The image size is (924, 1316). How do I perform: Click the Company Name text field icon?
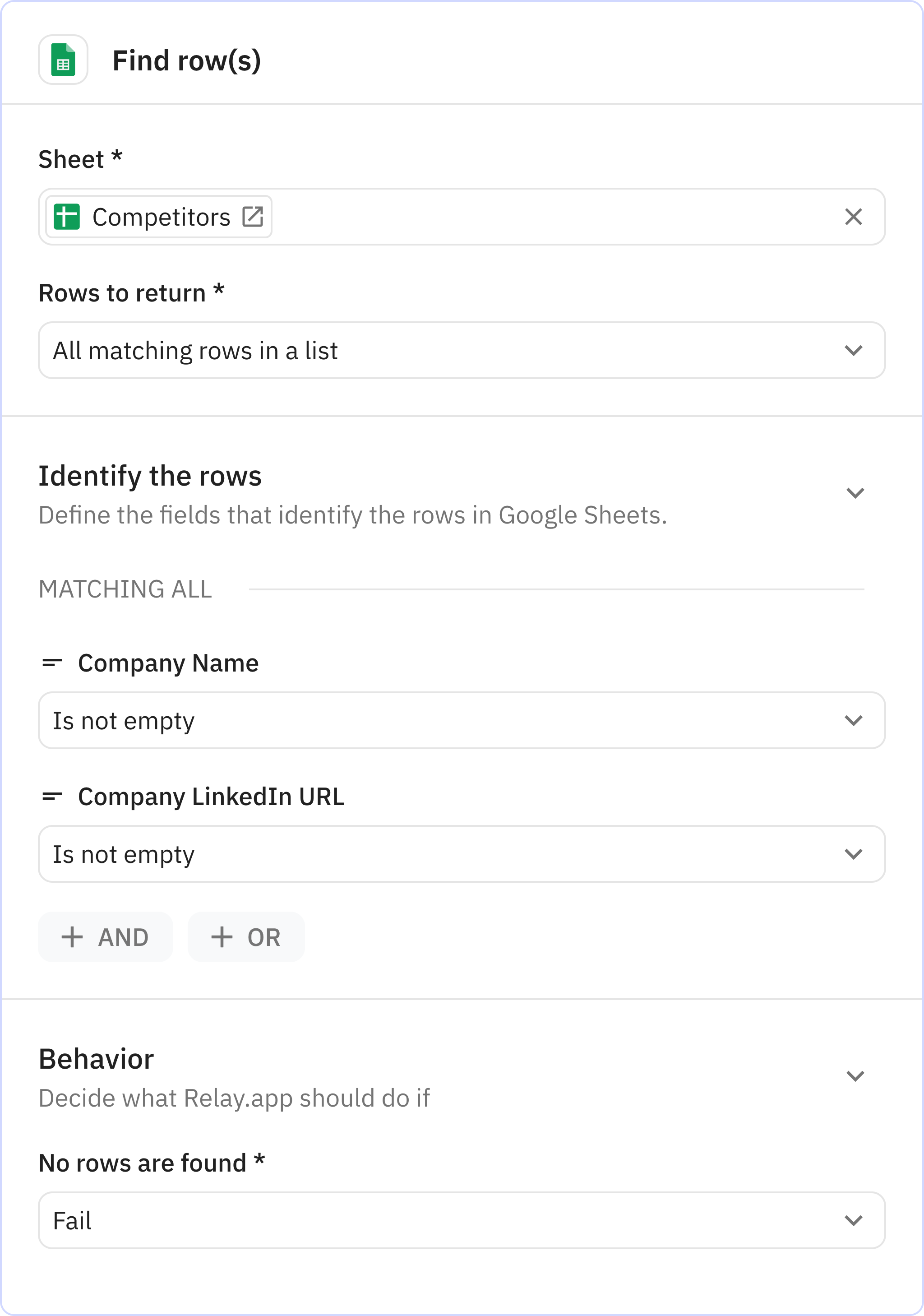52,663
